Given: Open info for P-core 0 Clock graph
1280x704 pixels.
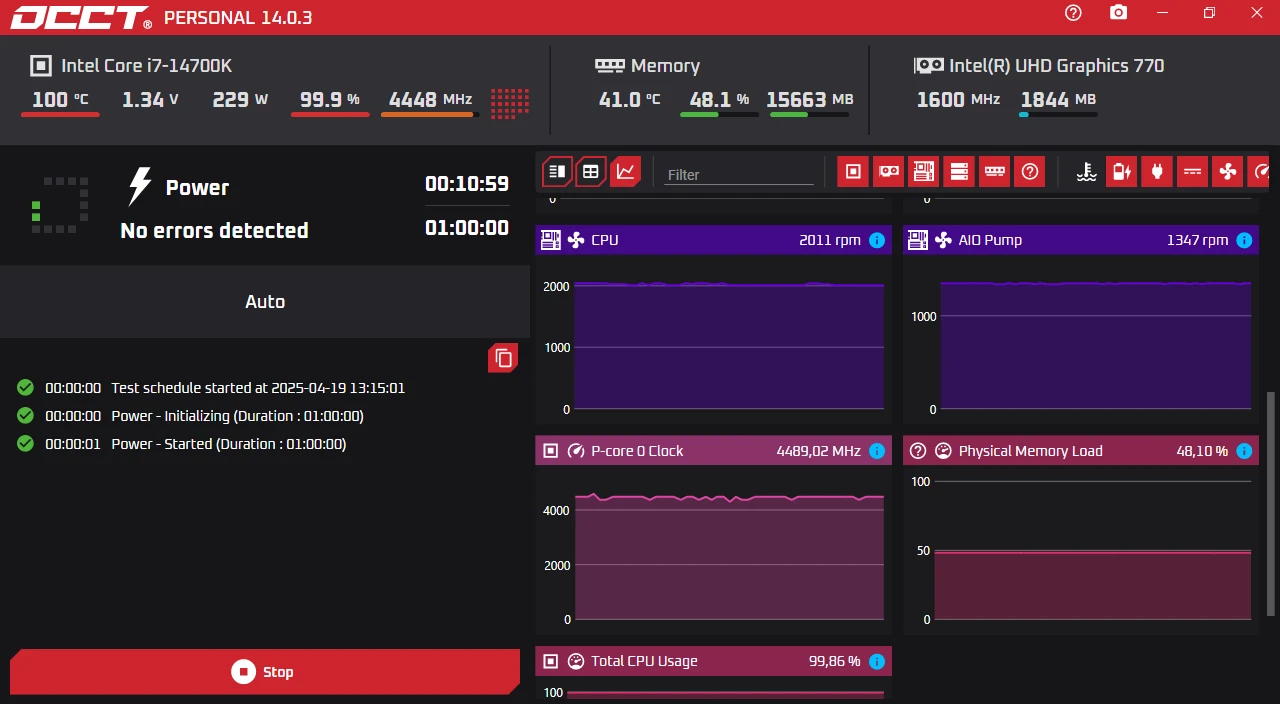Looking at the screenshot, I should [877, 451].
